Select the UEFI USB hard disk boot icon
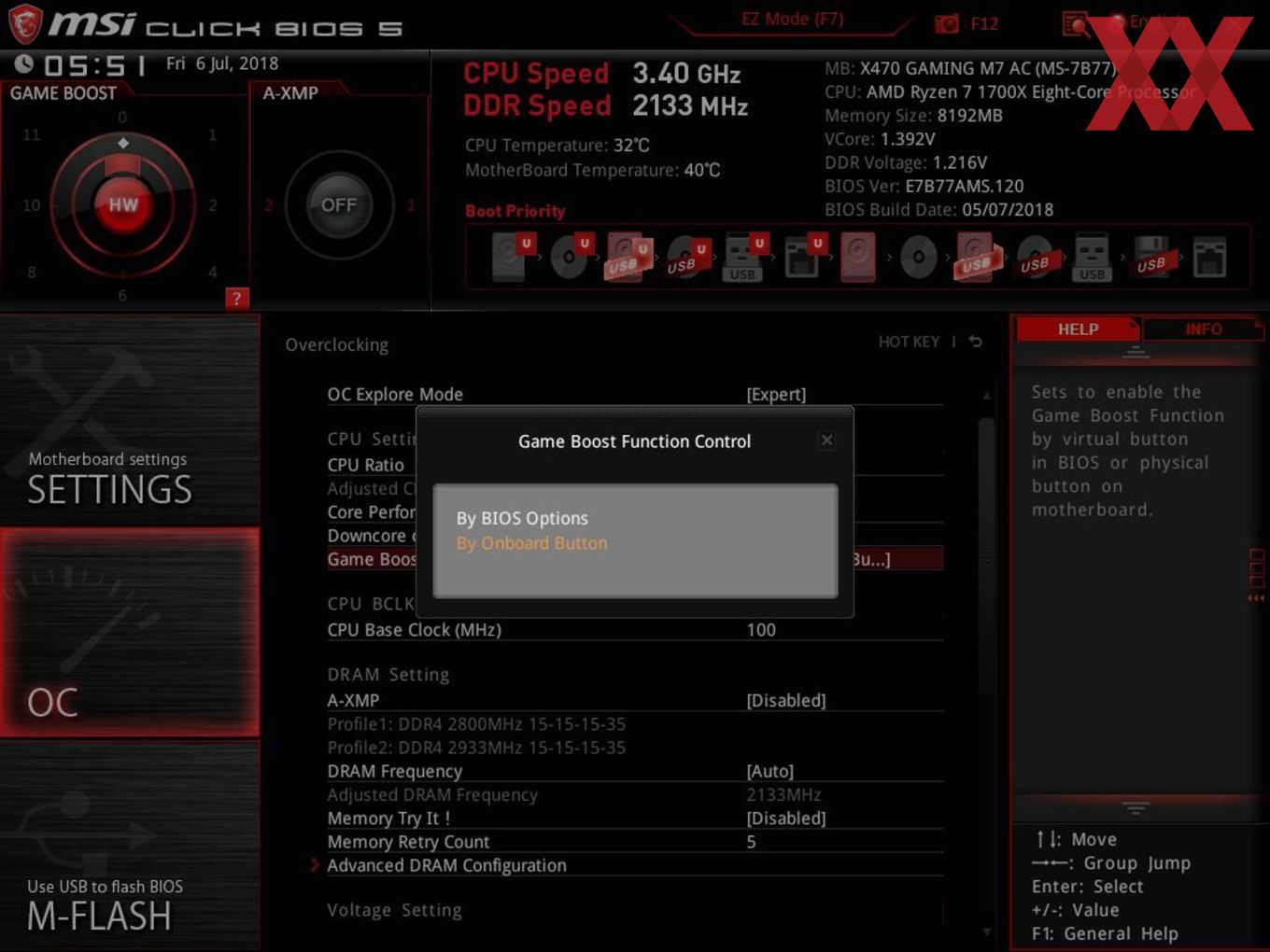 click(628, 257)
